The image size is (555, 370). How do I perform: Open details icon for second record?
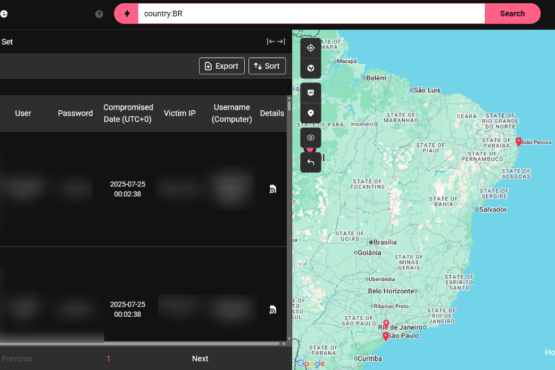tap(273, 310)
